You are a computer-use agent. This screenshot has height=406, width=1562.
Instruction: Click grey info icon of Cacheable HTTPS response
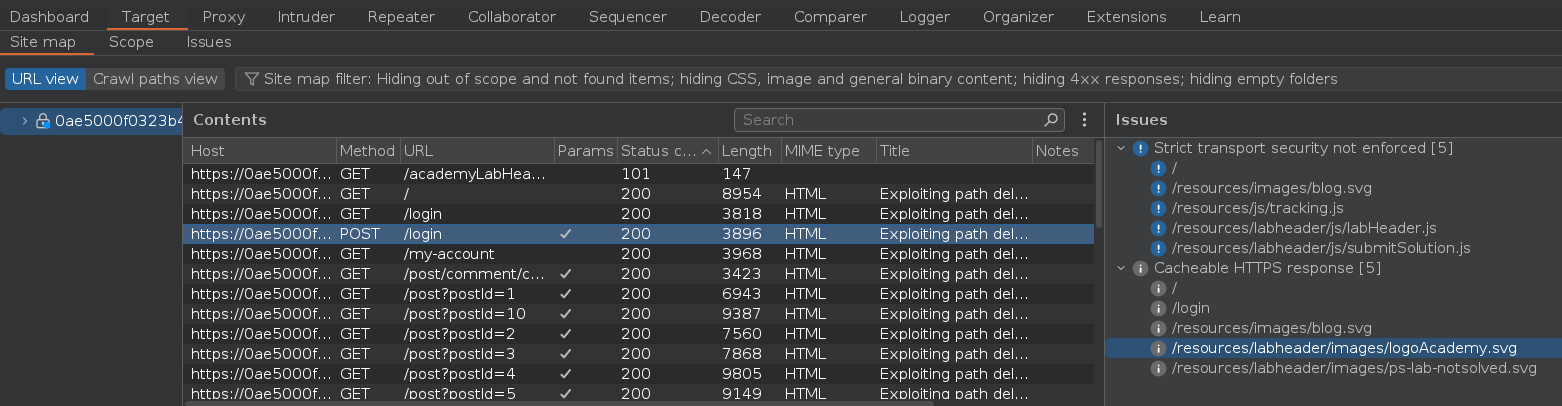click(x=1140, y=268)
